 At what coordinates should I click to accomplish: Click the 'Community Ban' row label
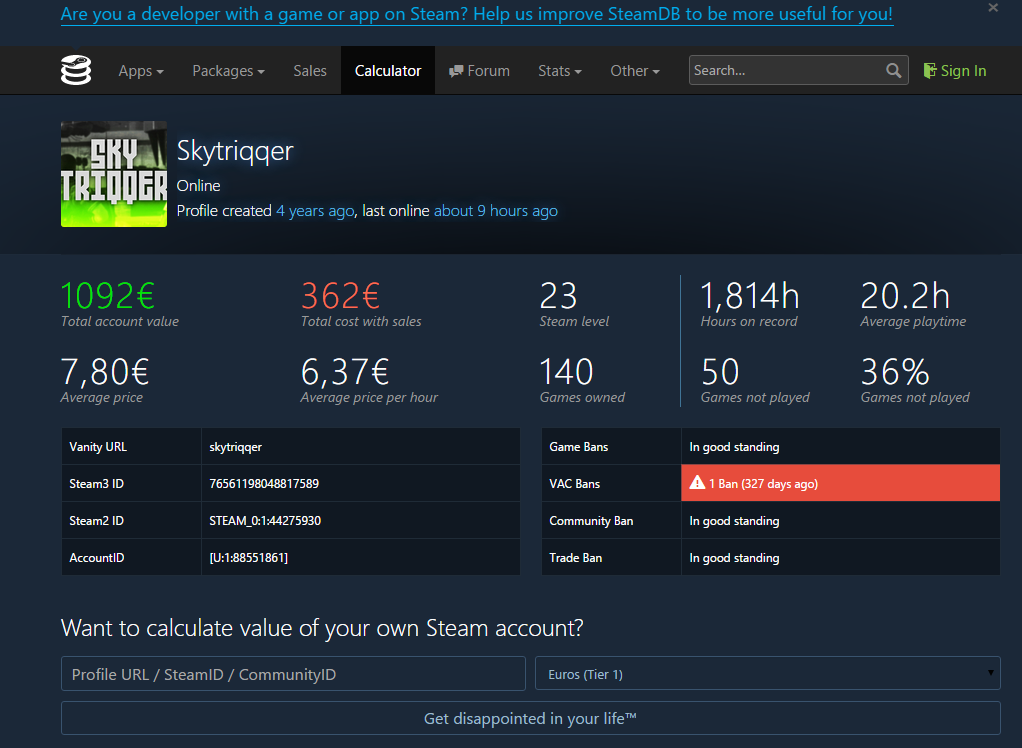point(591,521)
